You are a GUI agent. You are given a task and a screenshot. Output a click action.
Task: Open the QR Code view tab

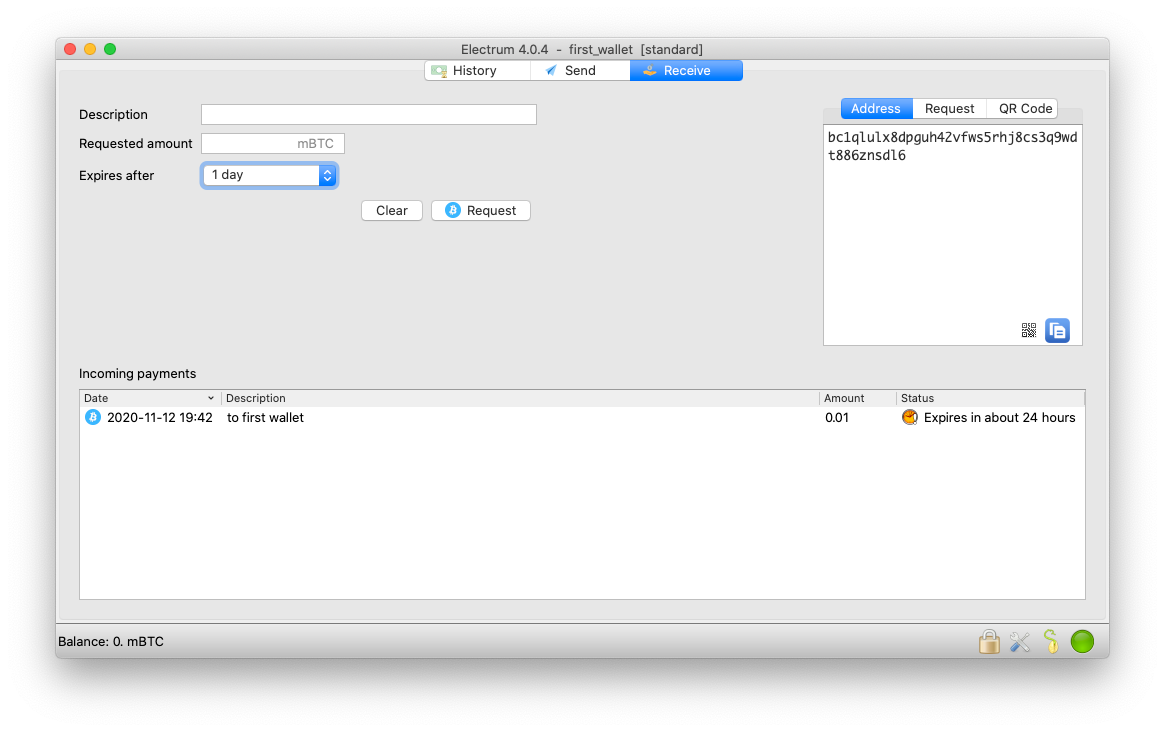click(x=1022, y=108)
